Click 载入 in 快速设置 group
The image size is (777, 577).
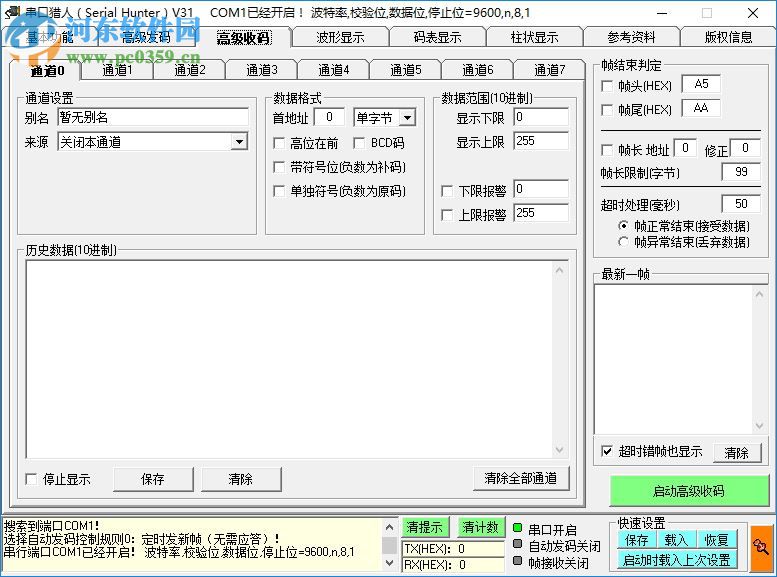tap(676, 540)
